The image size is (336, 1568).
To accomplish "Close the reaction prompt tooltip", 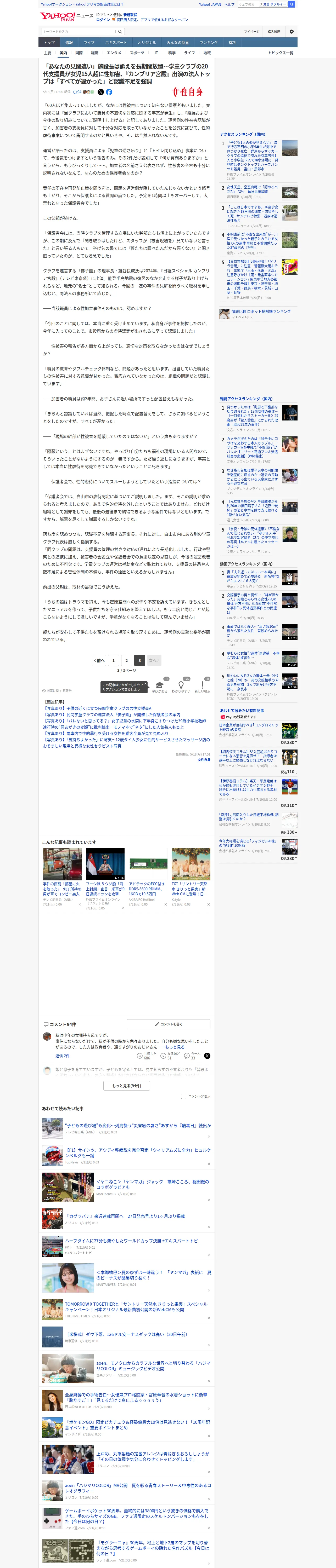I will (145, 684).
